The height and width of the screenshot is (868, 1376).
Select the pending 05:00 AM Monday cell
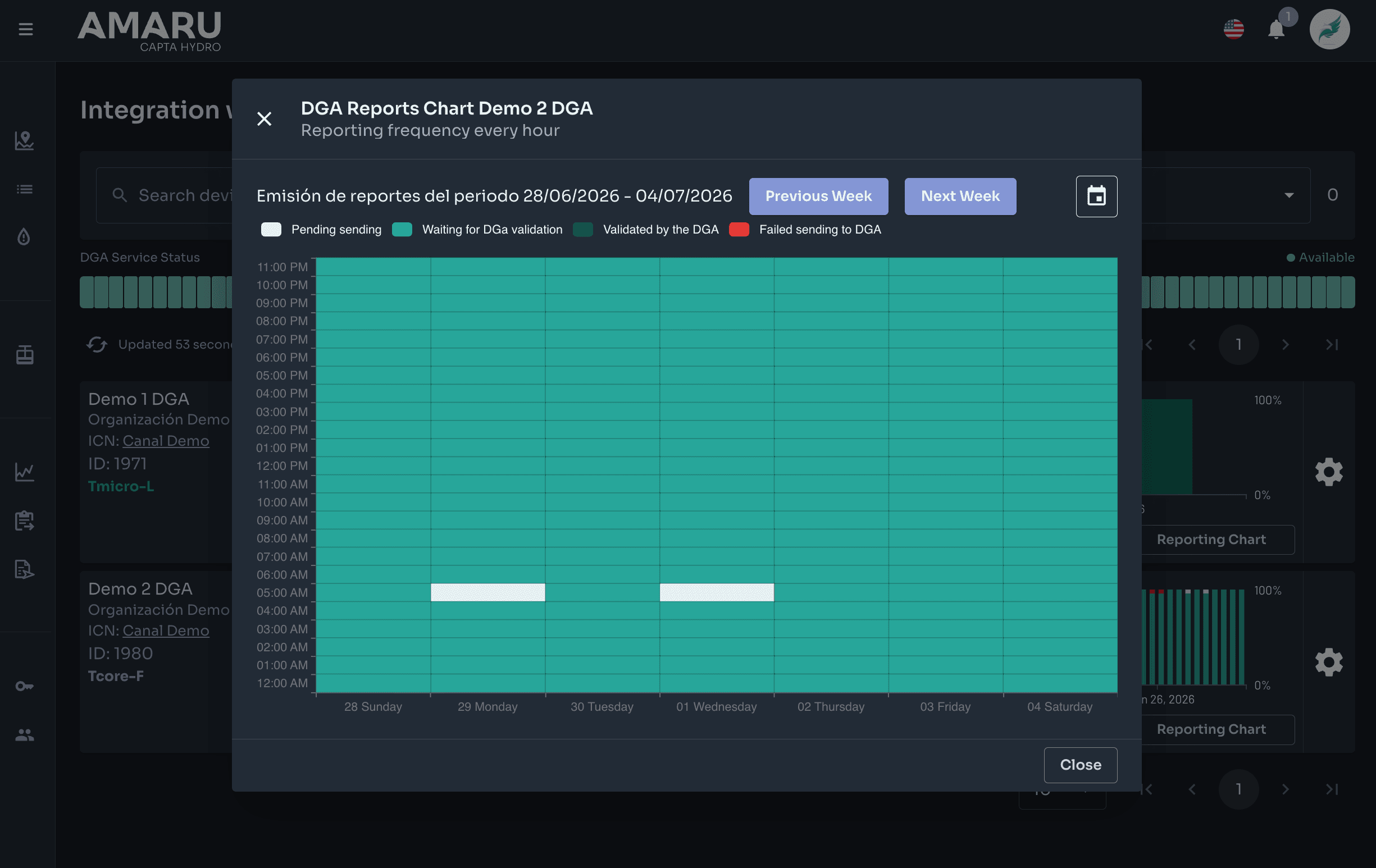pyautogui.click(x=487, y=592)
